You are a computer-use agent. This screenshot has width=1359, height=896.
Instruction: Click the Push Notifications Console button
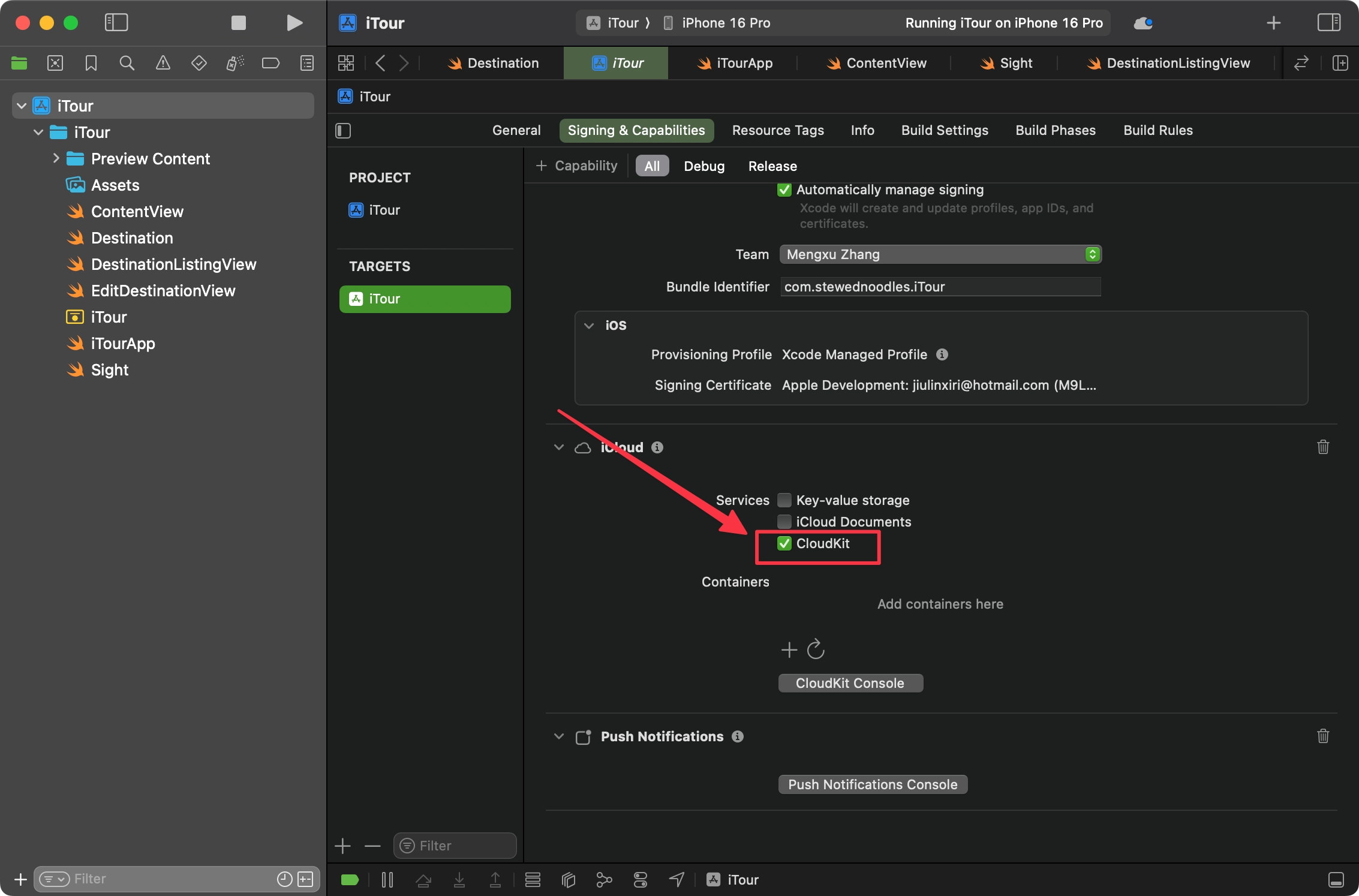pyautogui.click(x=872, y=784)
